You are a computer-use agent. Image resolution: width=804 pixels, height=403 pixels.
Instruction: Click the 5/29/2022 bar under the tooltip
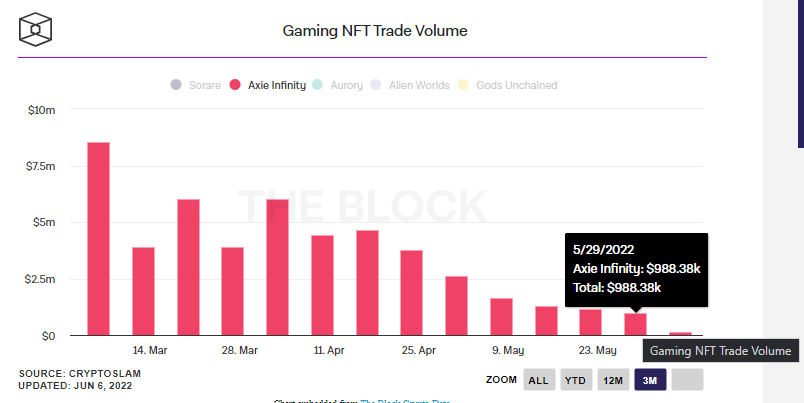636,324
